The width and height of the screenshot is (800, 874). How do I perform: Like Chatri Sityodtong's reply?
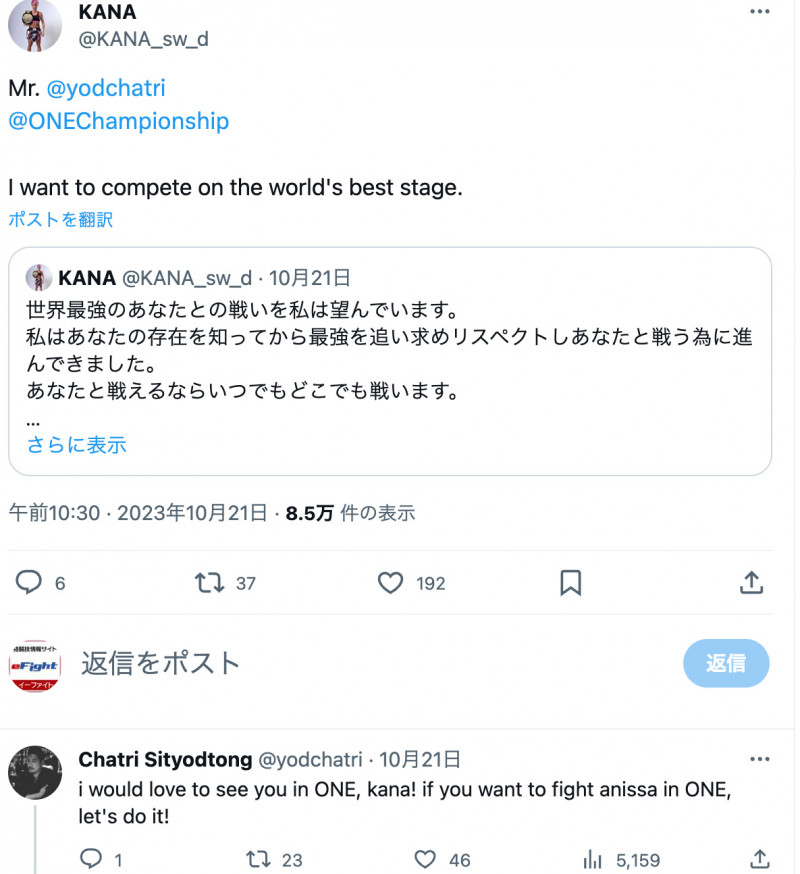tap(426, 859)
